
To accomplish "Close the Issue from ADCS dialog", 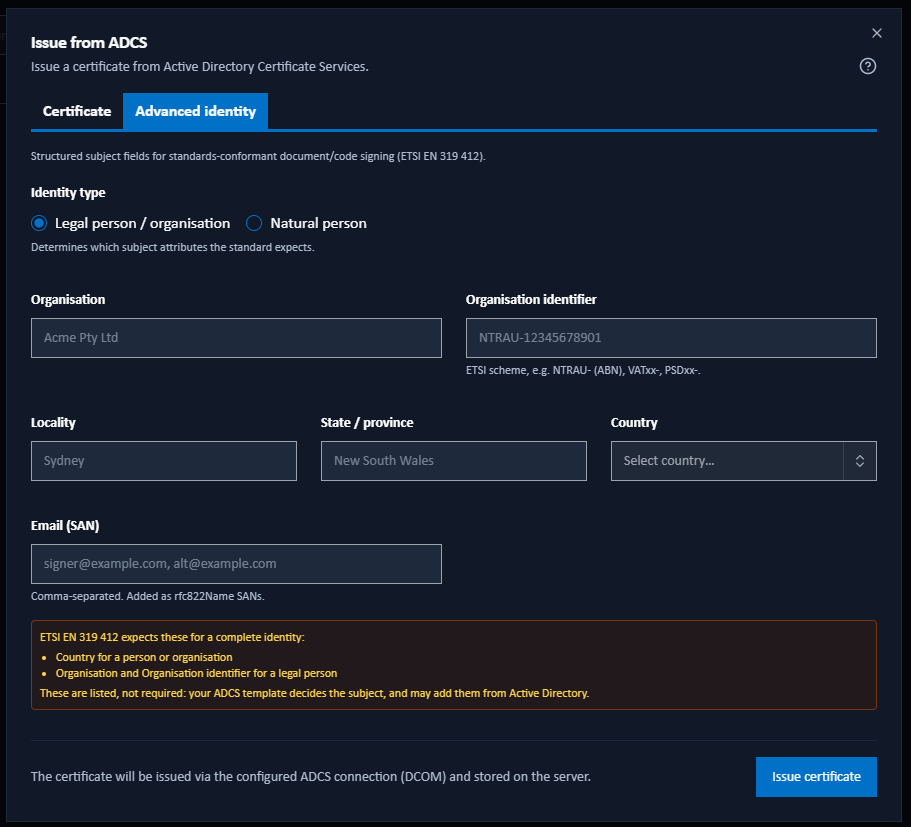I will [x=877, y=33].
